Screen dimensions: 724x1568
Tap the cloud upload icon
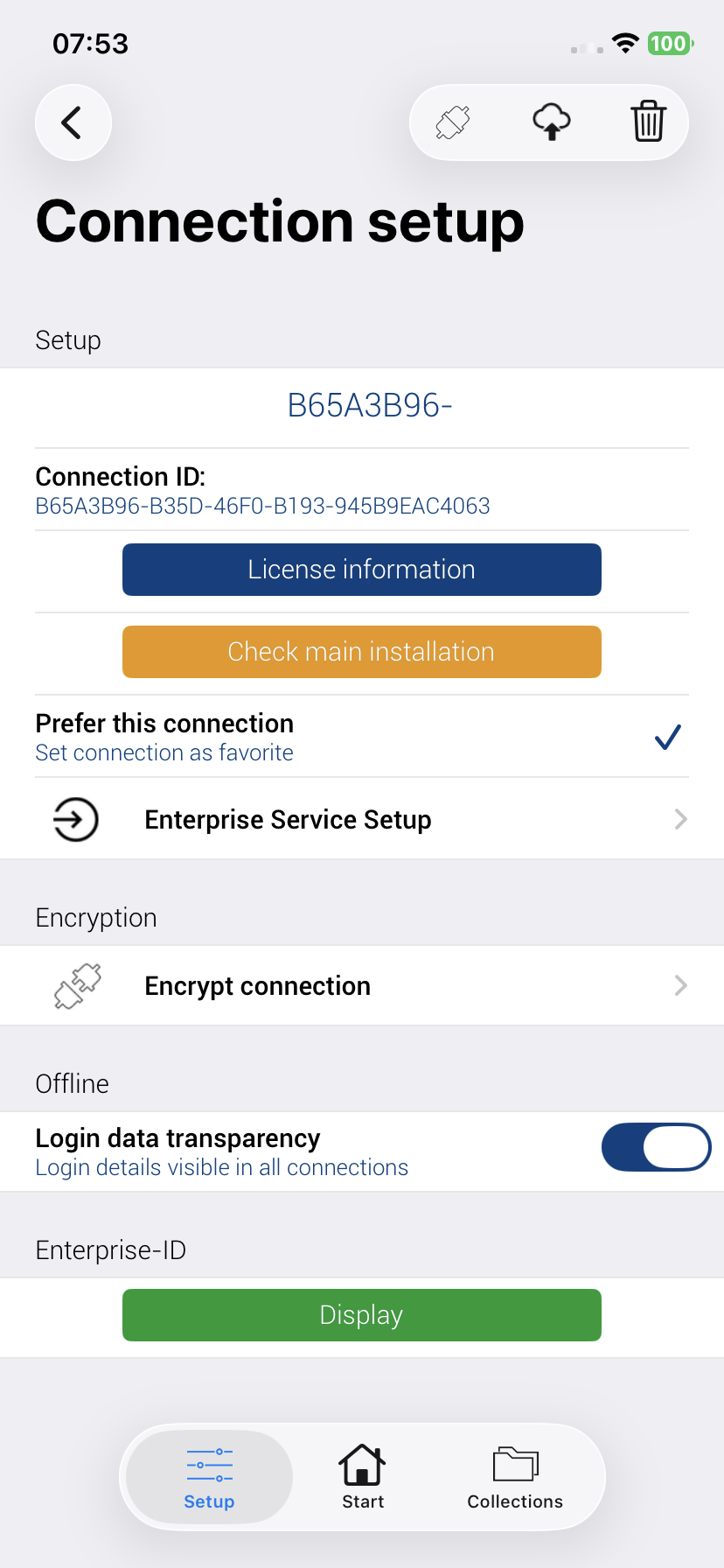pos(551,122)
